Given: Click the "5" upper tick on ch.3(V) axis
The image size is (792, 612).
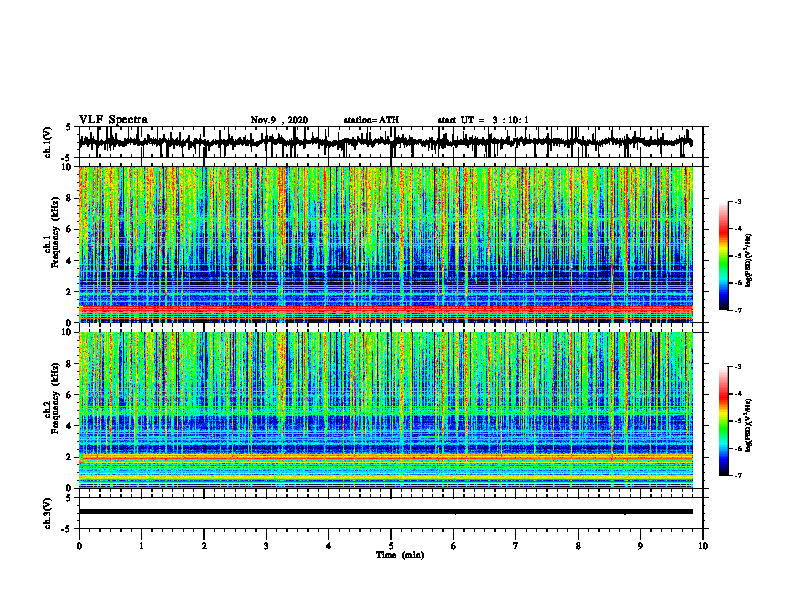Looking at the screenshot, I should (69, 498).
